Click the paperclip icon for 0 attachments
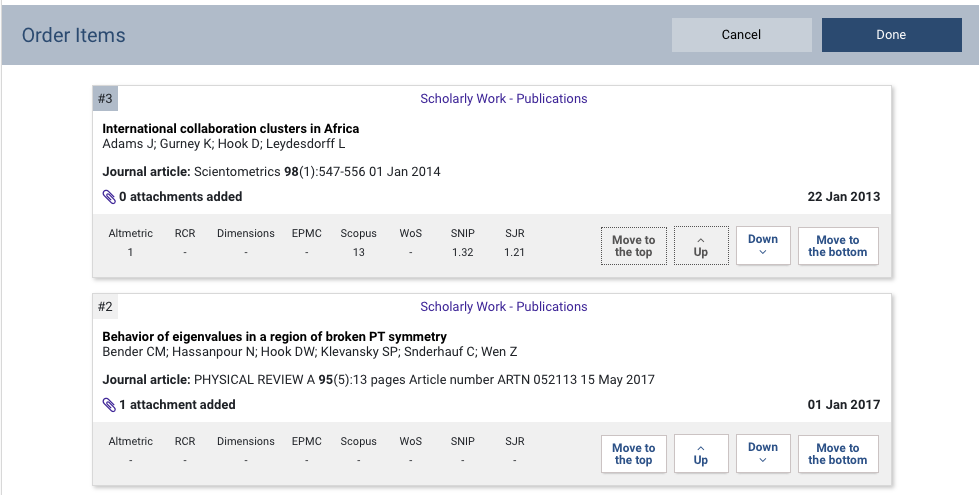979x495 pixels. 110,197
